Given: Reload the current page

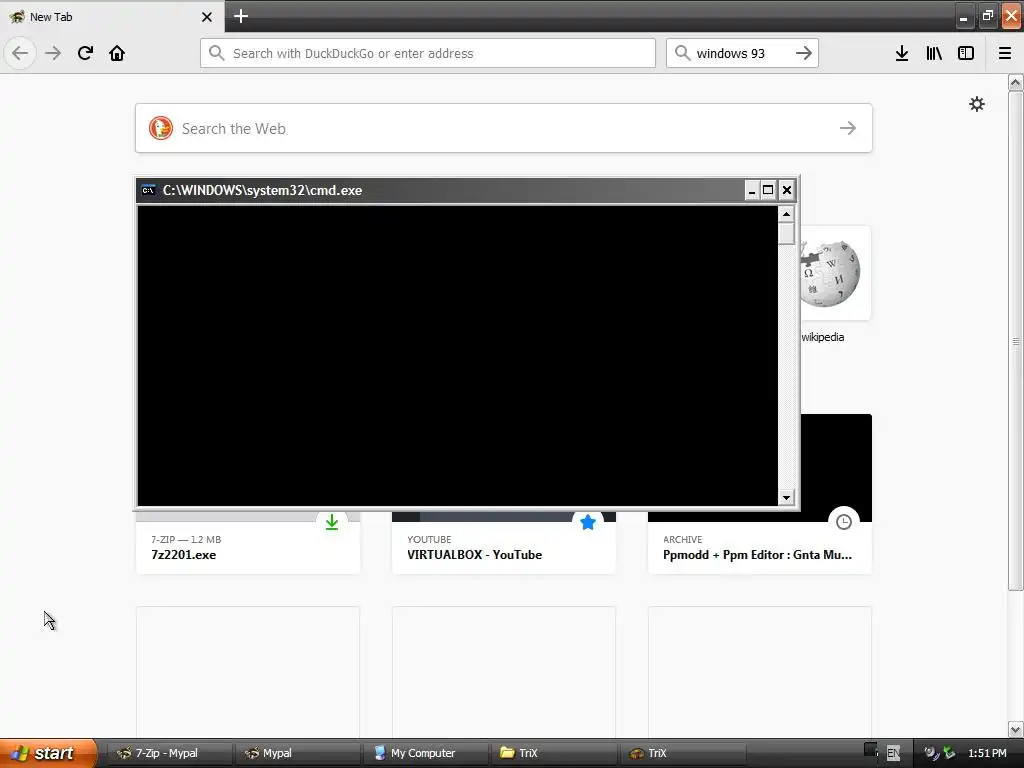Looking at the screenshot, I should (85, 53).
